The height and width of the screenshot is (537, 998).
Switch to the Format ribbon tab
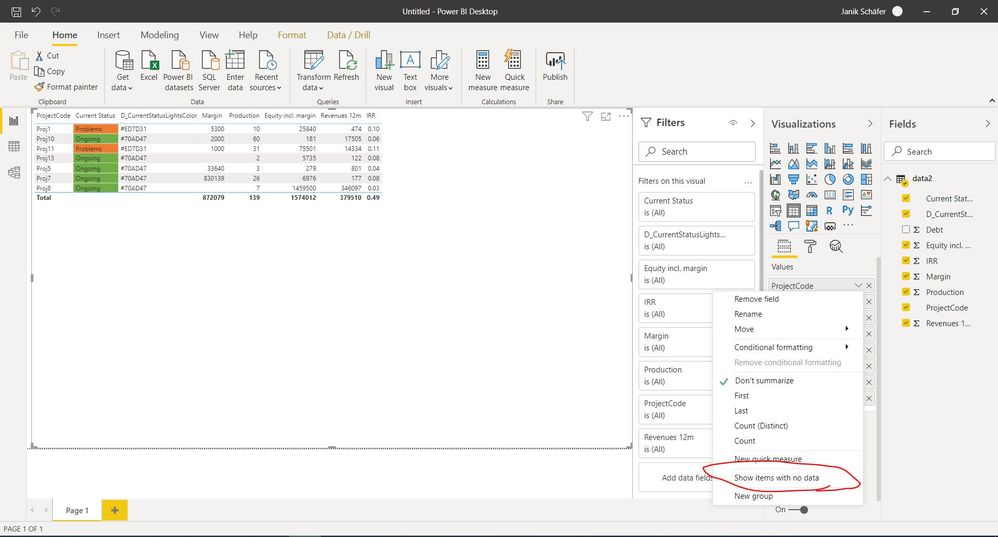292,35
